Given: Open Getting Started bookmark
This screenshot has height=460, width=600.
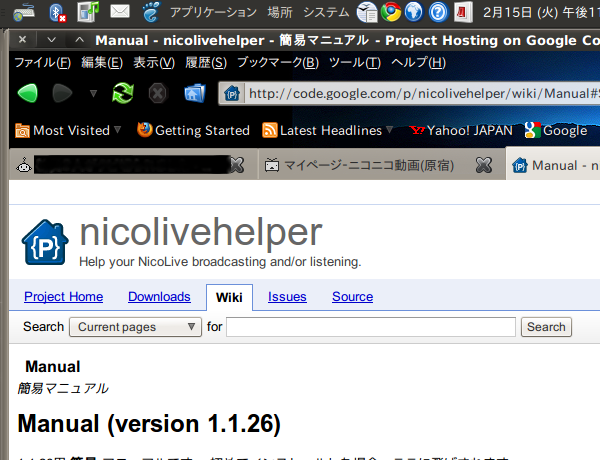Looking at the screenshot, I should (193, 130).
